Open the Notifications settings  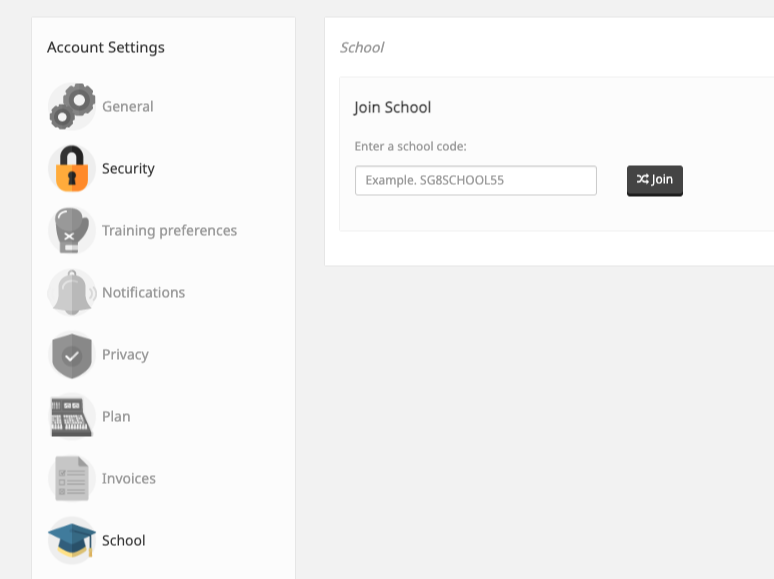coord(143,293)
